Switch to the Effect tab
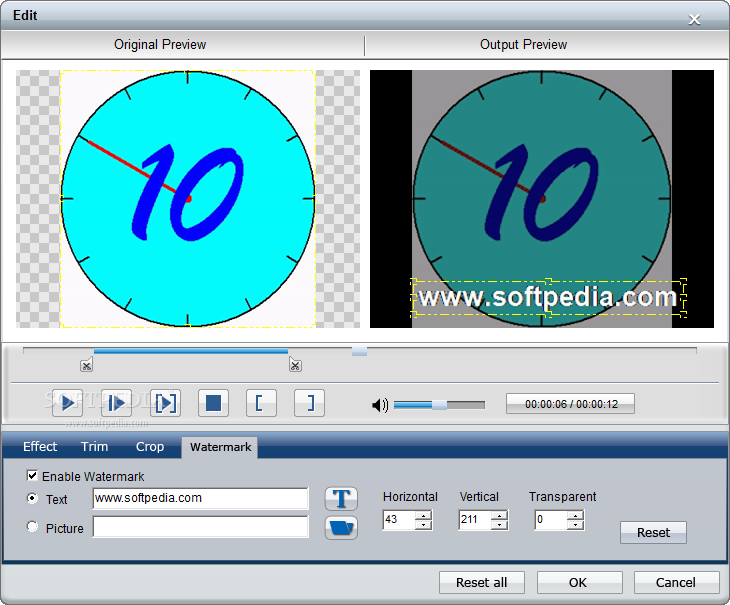730x605 pixels. [x=40, y=447]
